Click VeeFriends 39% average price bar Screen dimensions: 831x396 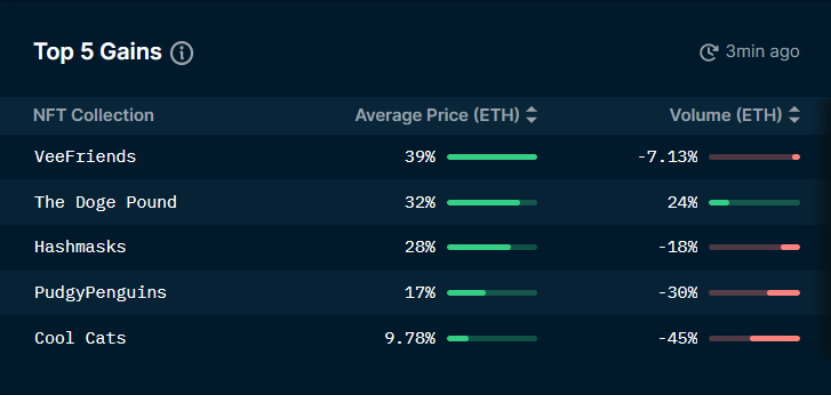tap(492, 157)
